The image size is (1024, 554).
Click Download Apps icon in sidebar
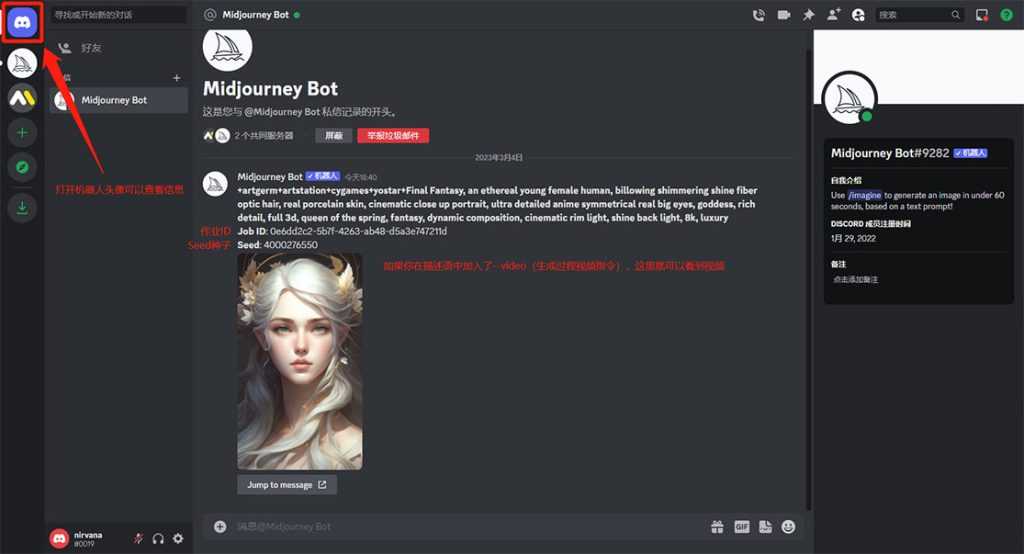pyautogui.click(x=22, y=208)
